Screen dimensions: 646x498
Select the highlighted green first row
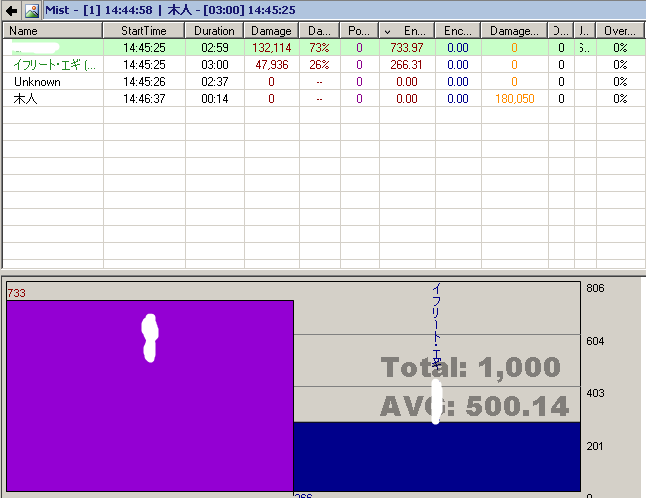[x=324, y=48]
